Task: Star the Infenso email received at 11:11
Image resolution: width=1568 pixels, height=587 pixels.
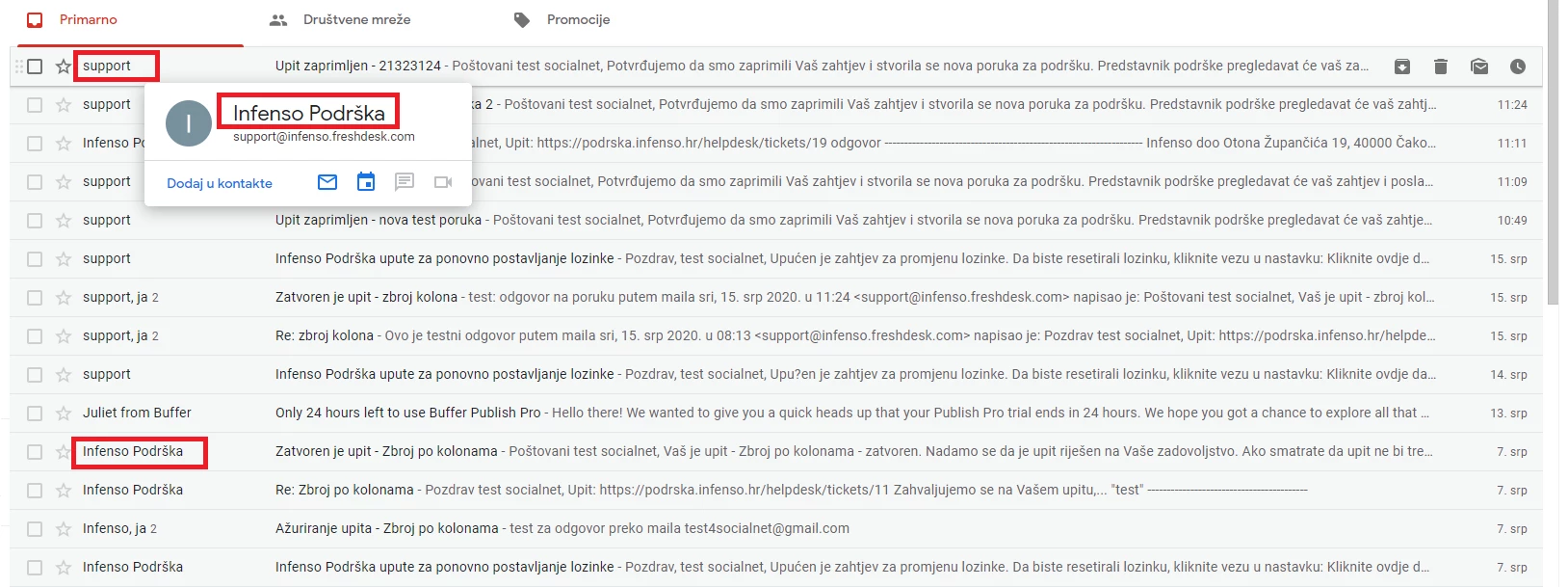Action: (64, 144)
